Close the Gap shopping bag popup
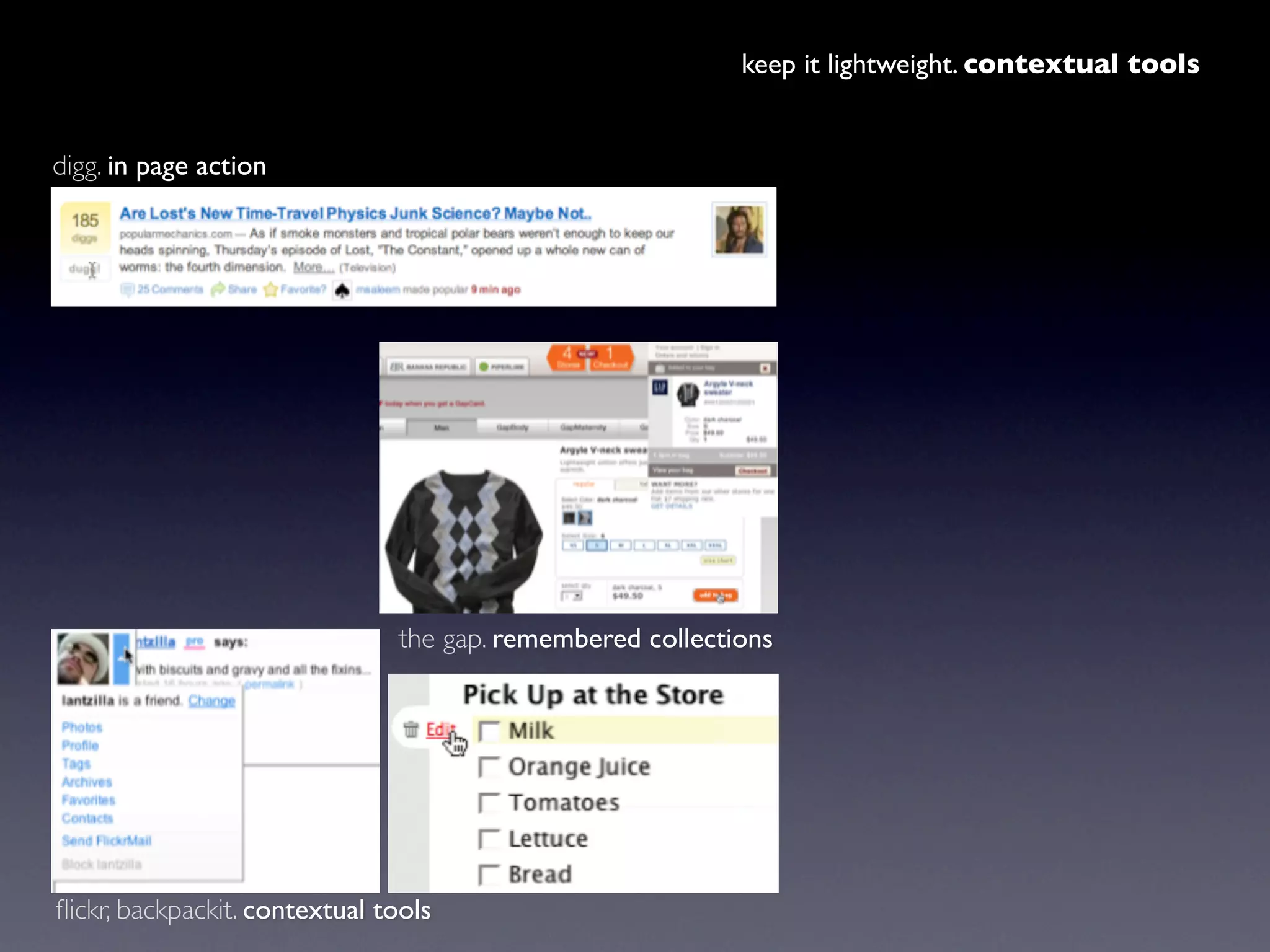Viewport: 1270px width, 952px height. click(765, 368)
